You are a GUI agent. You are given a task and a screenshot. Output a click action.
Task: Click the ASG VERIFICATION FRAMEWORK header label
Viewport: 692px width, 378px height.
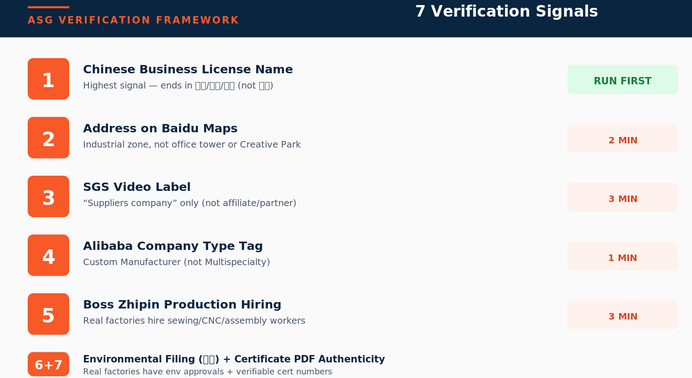133,20
